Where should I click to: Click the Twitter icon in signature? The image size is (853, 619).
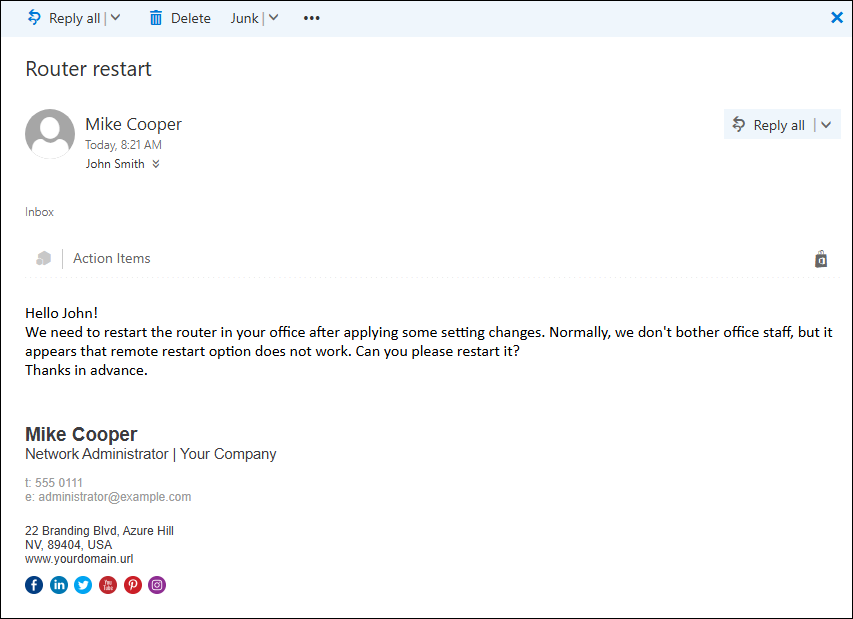pyautogui.click(x=83, y=585)
